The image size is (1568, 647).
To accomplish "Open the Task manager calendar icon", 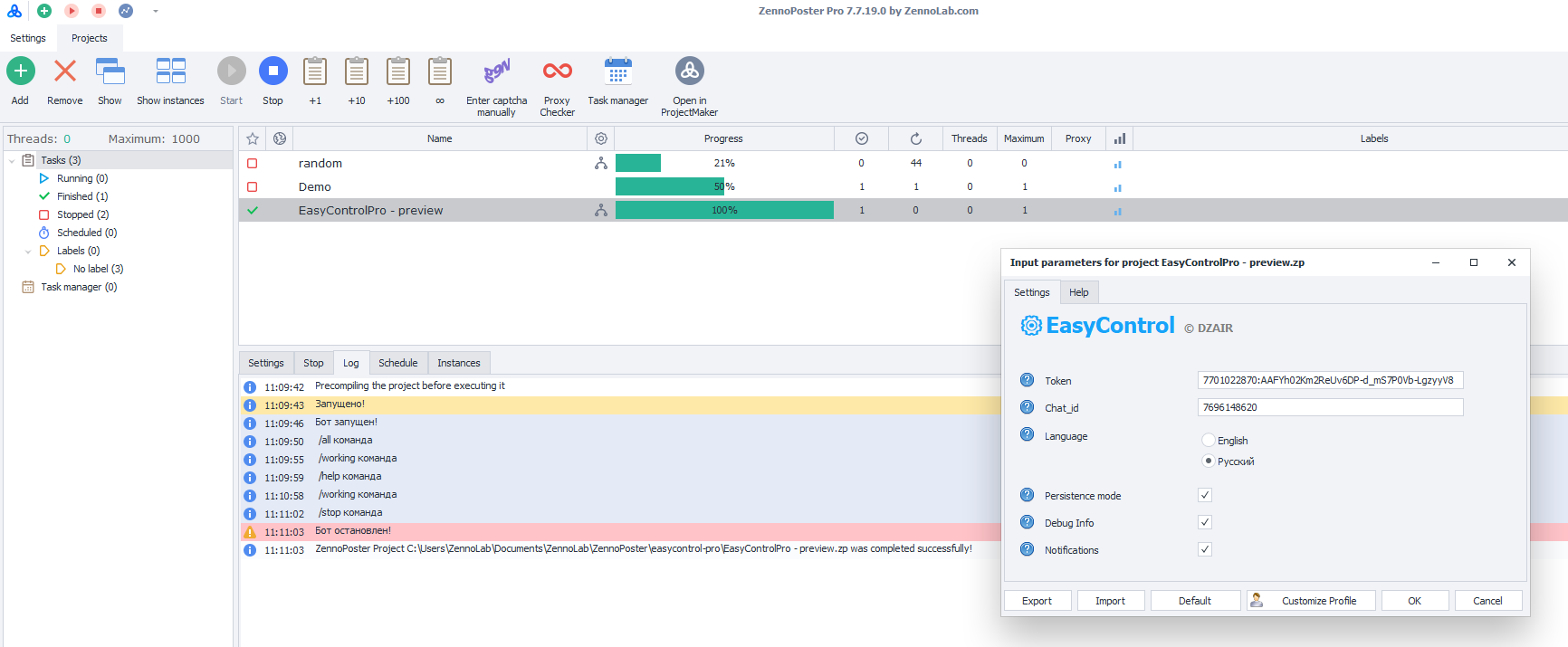I will click(x=618, y=71).
